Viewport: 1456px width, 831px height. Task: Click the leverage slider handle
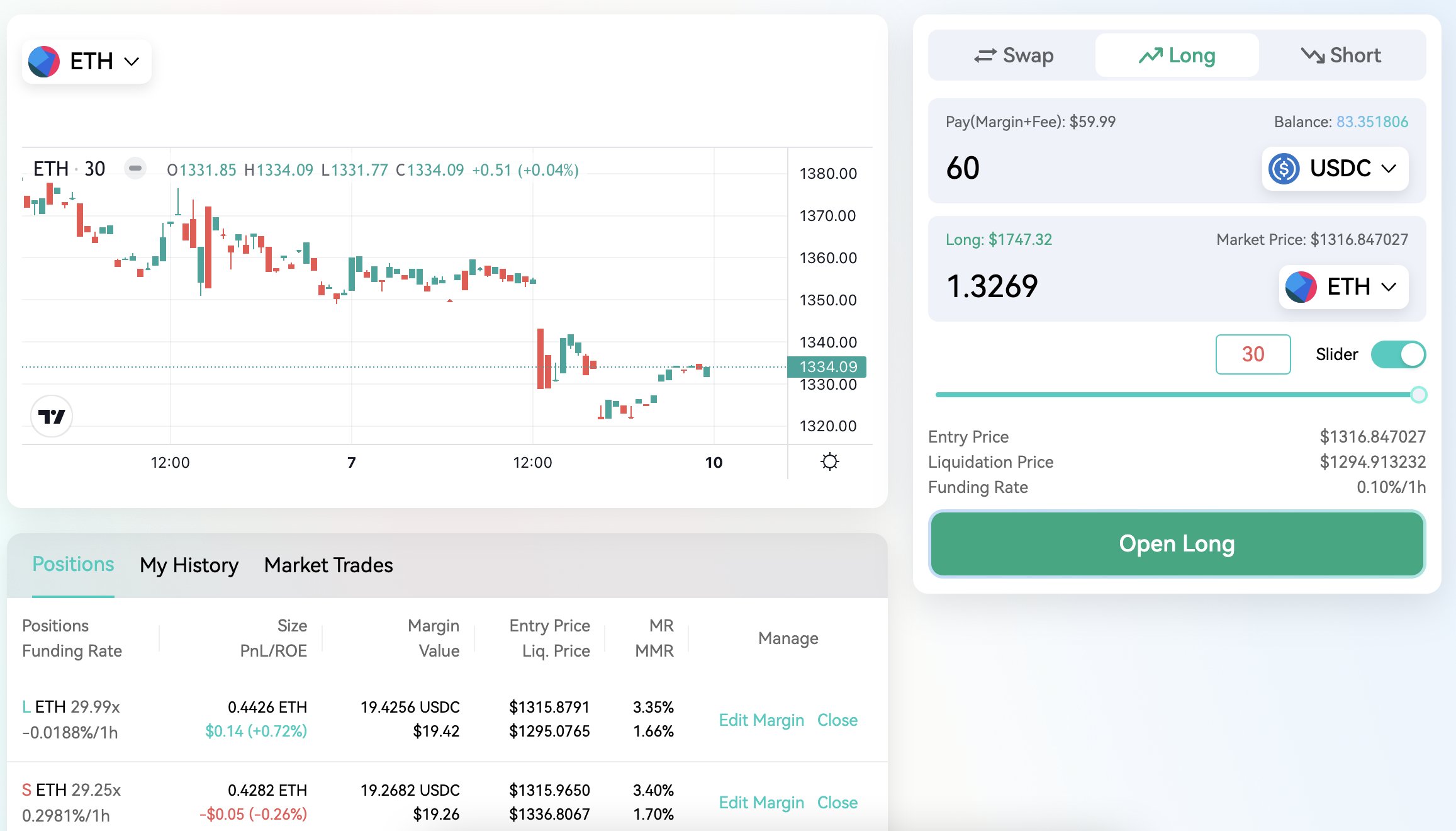point(1418,395)
